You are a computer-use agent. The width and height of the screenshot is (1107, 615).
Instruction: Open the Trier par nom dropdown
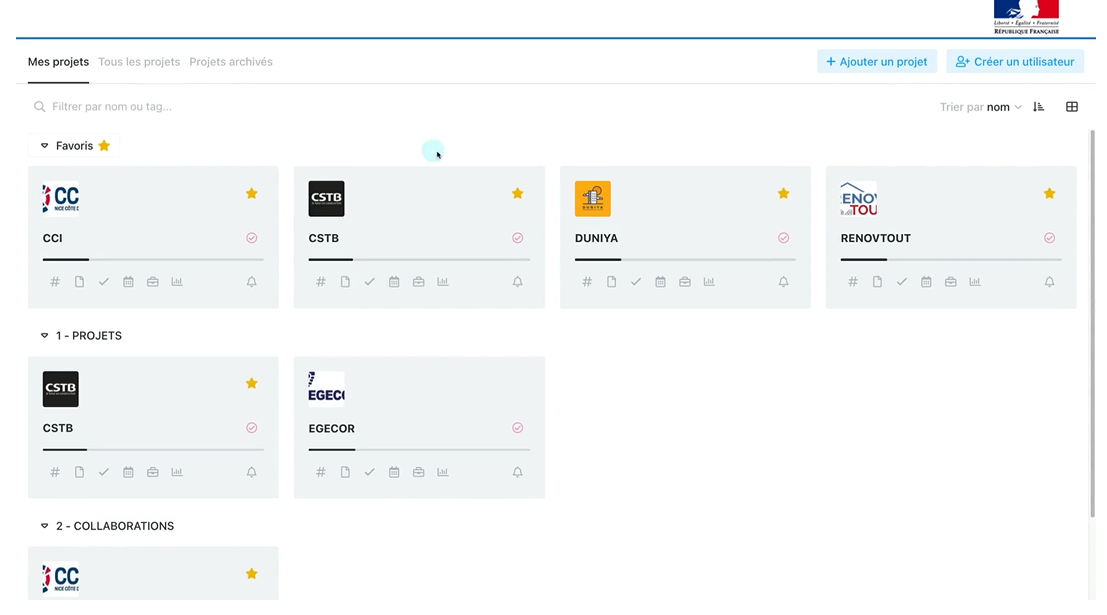(998, 106)
